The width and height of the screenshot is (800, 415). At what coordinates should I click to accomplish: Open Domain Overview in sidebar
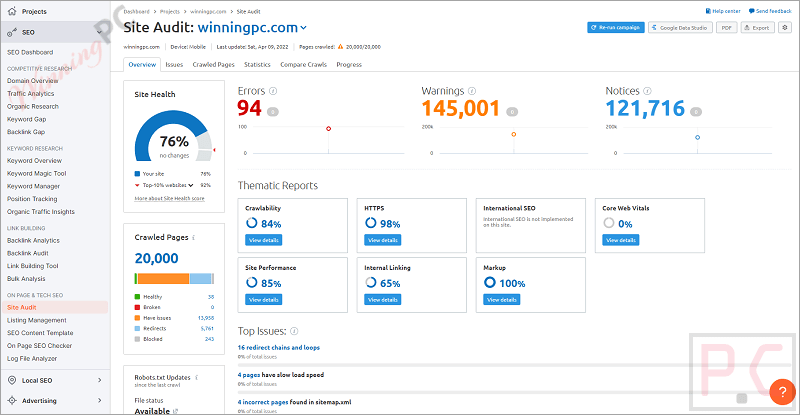pyautogui.click(x=33, y=81)
